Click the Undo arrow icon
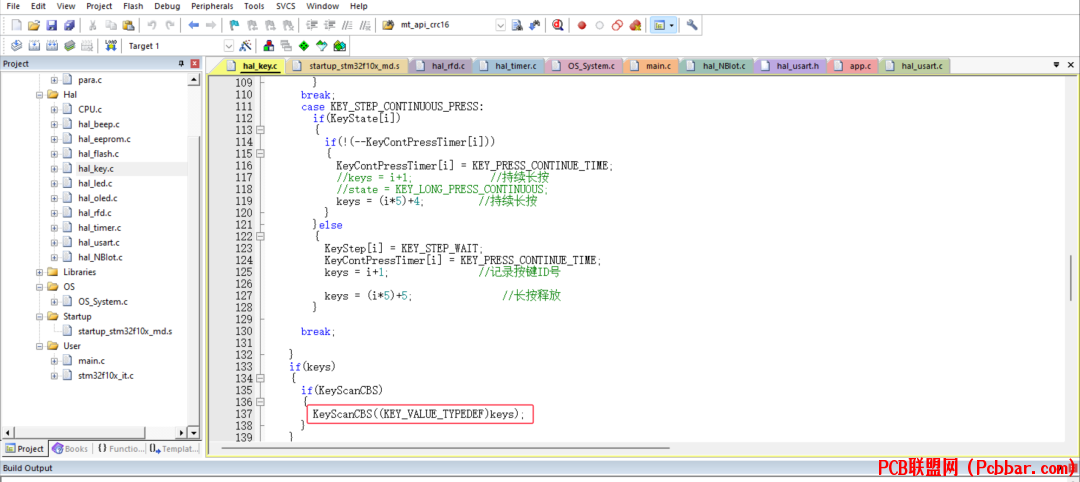This screenshot has height=482, width=1080. point(152,25)
